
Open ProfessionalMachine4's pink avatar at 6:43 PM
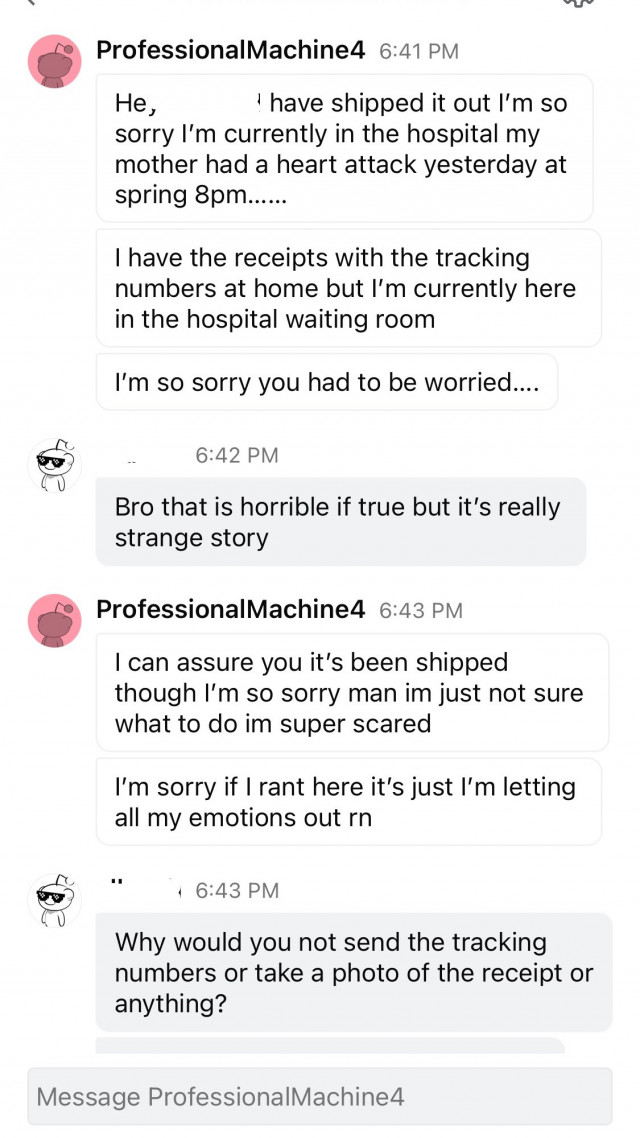[54, 621]
